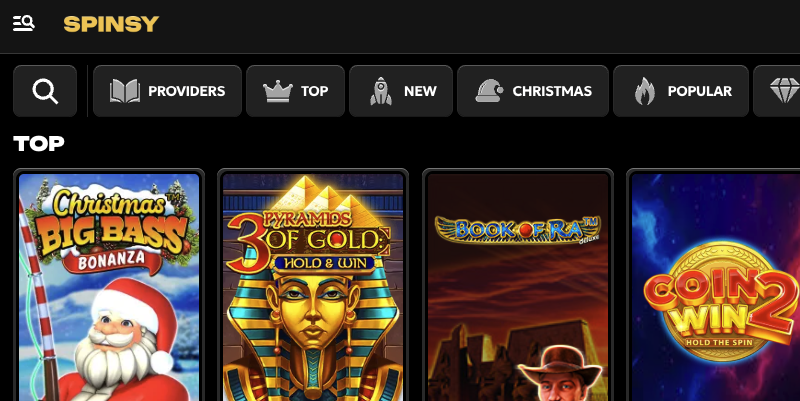Image resolution: width=800 pixels, height=401 pixels.
Task: Open the game search magnifier button
Action: coord(45,91)
